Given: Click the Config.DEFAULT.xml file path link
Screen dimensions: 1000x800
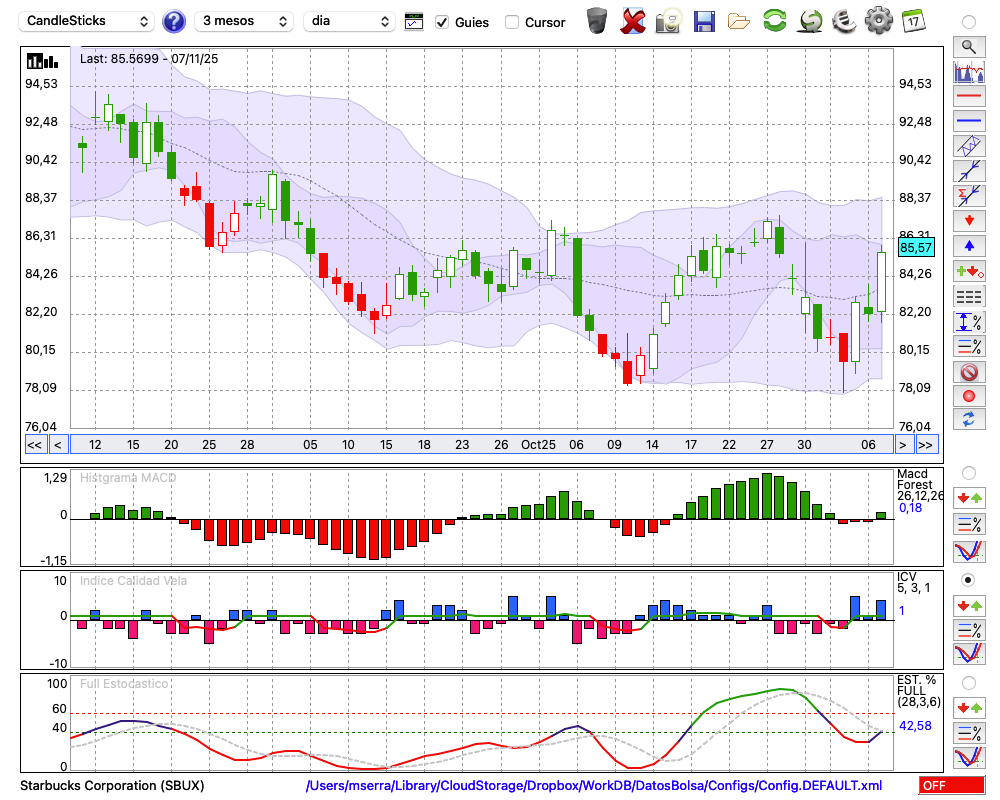Looking at the screenshot, I should 594,786.
